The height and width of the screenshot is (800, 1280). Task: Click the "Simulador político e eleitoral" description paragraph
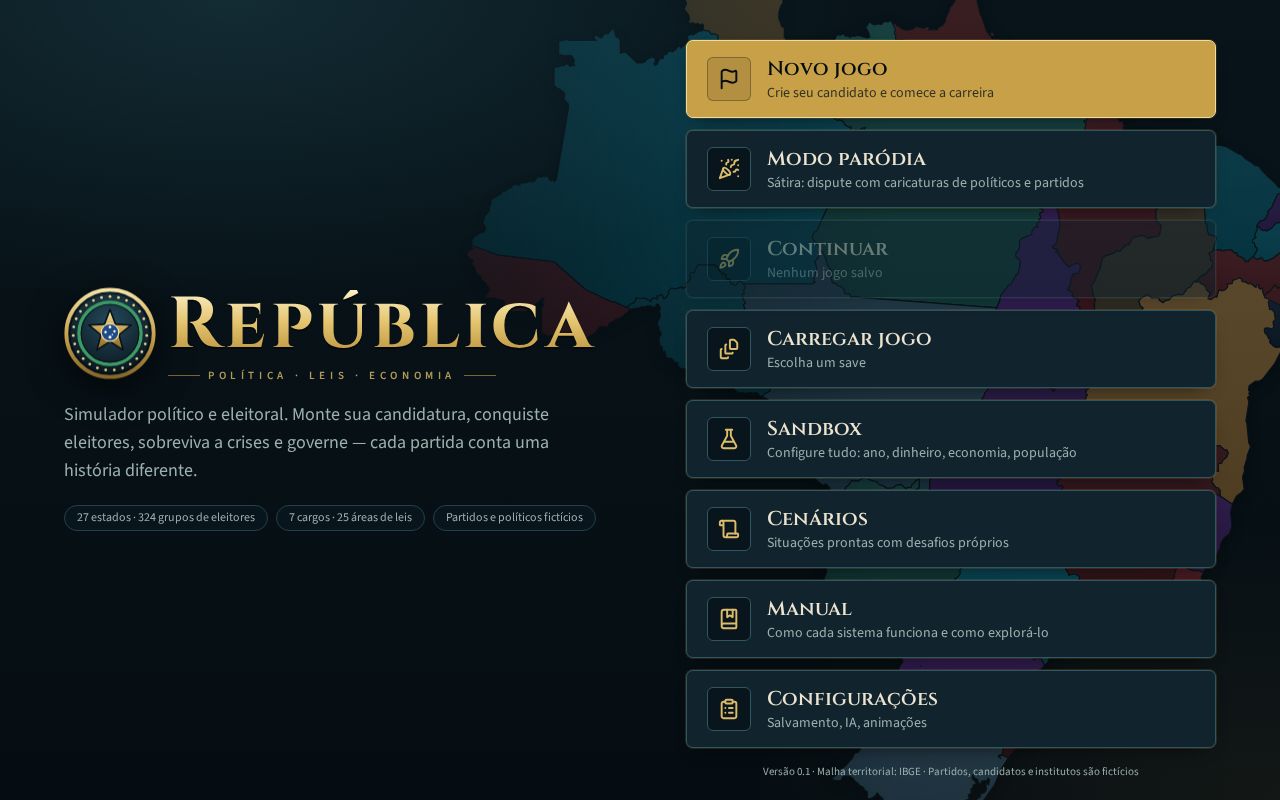point(307,442)
